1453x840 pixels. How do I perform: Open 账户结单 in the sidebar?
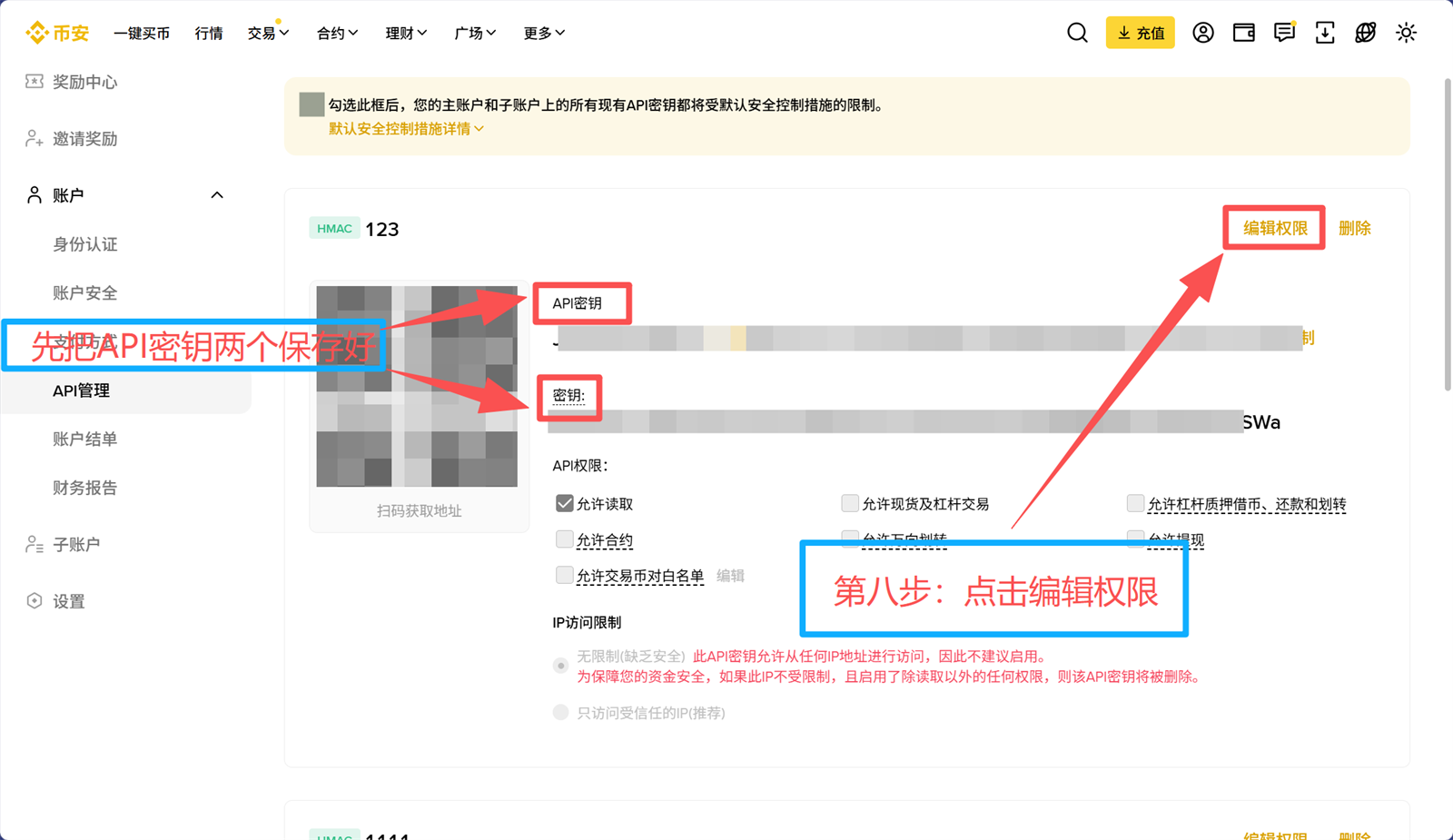coord(85,440)
